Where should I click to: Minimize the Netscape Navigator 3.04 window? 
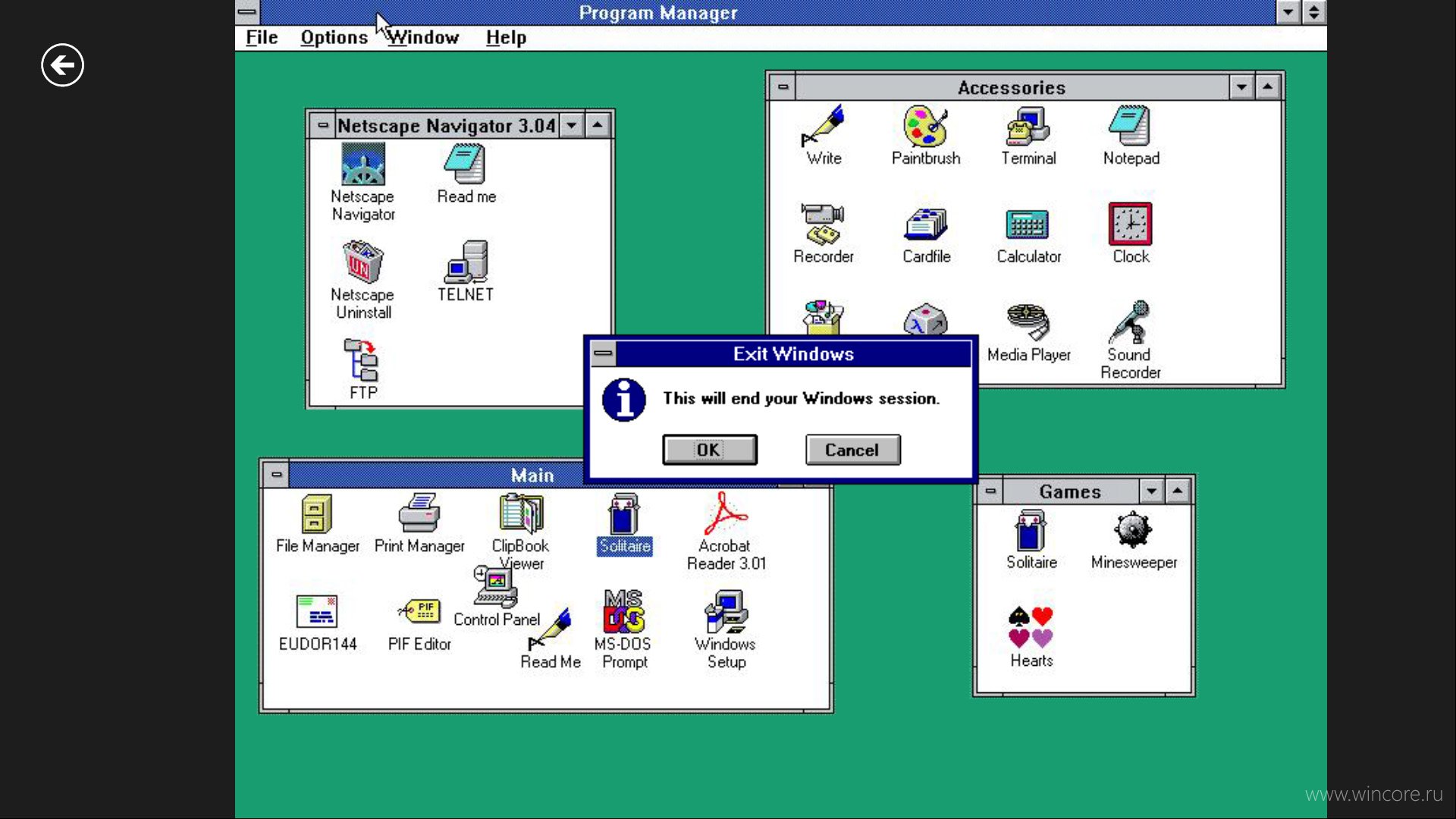pos(572,125)
